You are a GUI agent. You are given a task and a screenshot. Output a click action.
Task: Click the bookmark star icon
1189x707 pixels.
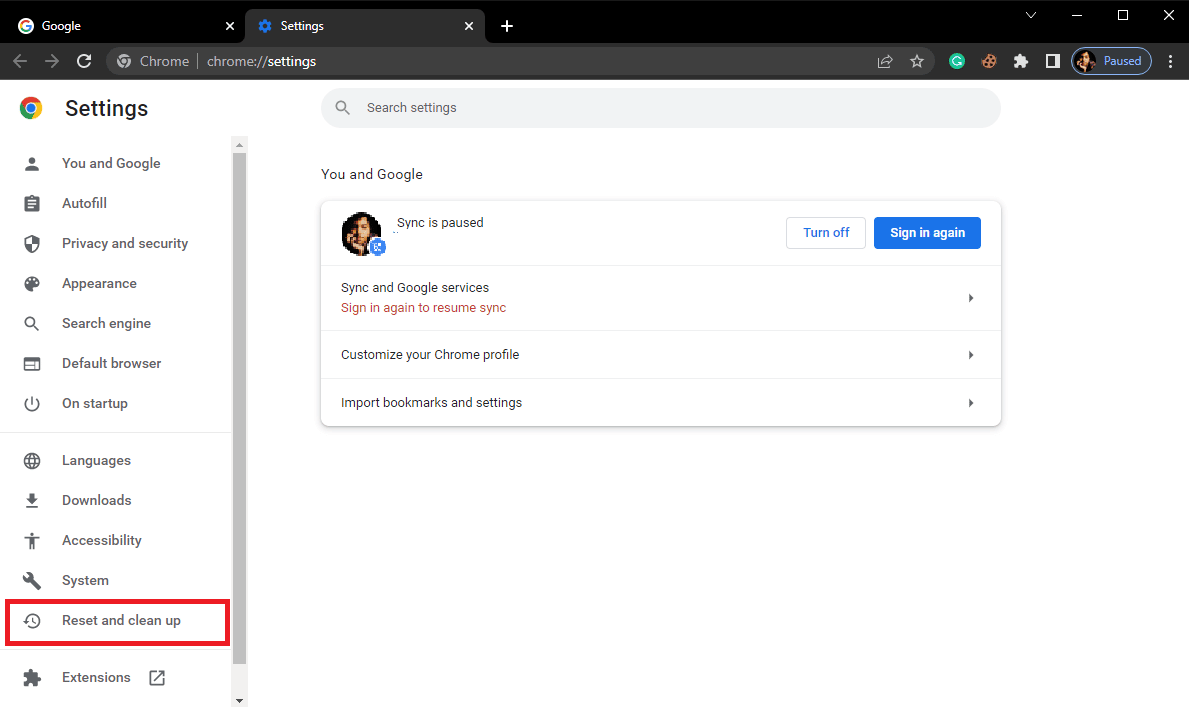pos(917,61)
